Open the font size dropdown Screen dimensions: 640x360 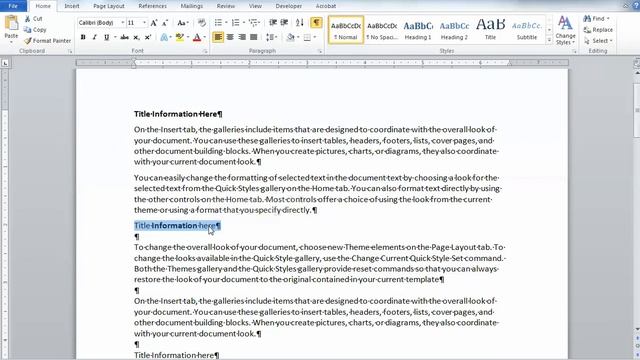tap(144, 23)
